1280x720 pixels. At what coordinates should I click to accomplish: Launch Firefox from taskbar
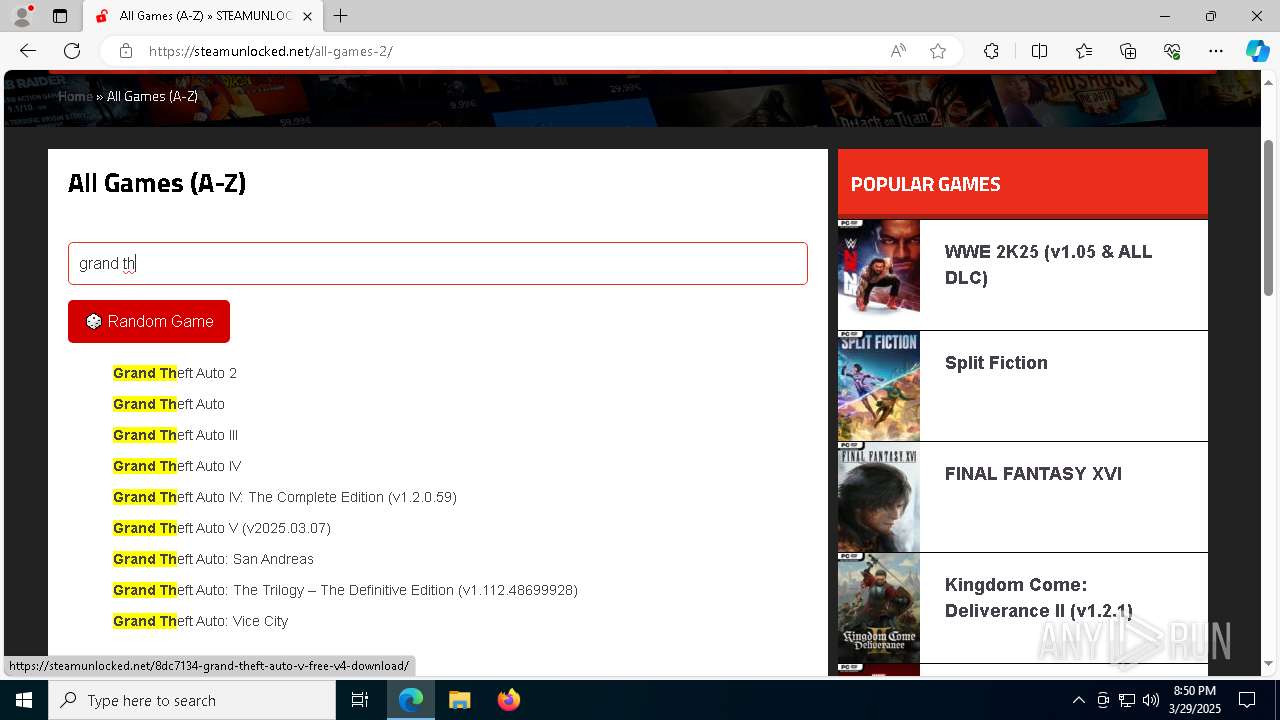click(508, 700)
